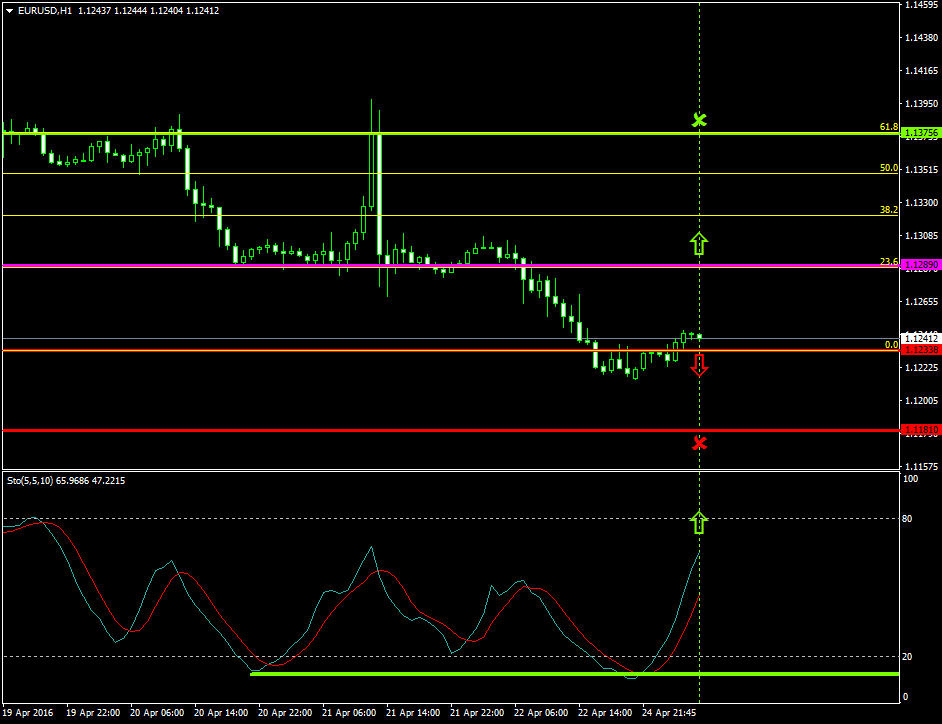The height and width of the screenshot is (724, 942).
Task: Select the red sell arrow below the yellow line
Action: 699,366
